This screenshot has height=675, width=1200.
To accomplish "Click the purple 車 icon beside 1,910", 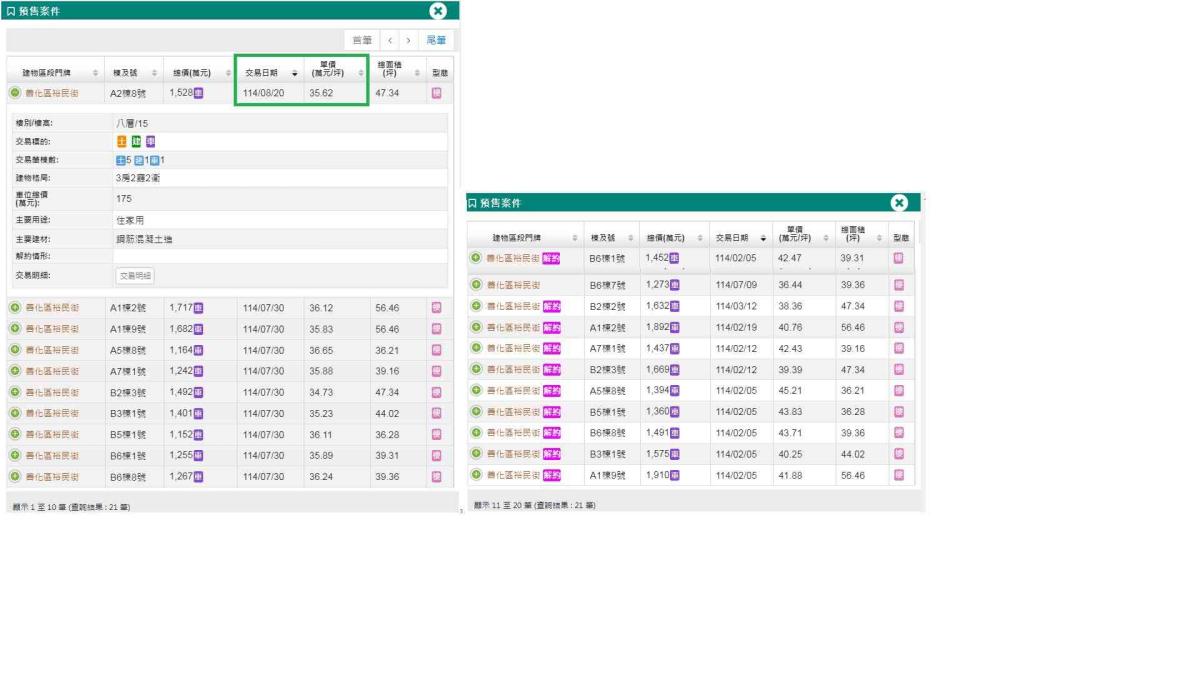I will [x=675, y=475].
